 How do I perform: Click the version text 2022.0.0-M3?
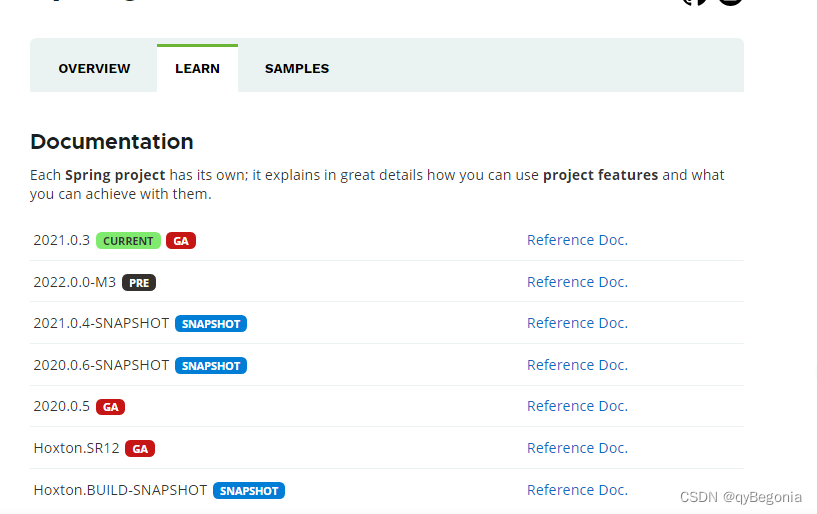coord(75,282)
